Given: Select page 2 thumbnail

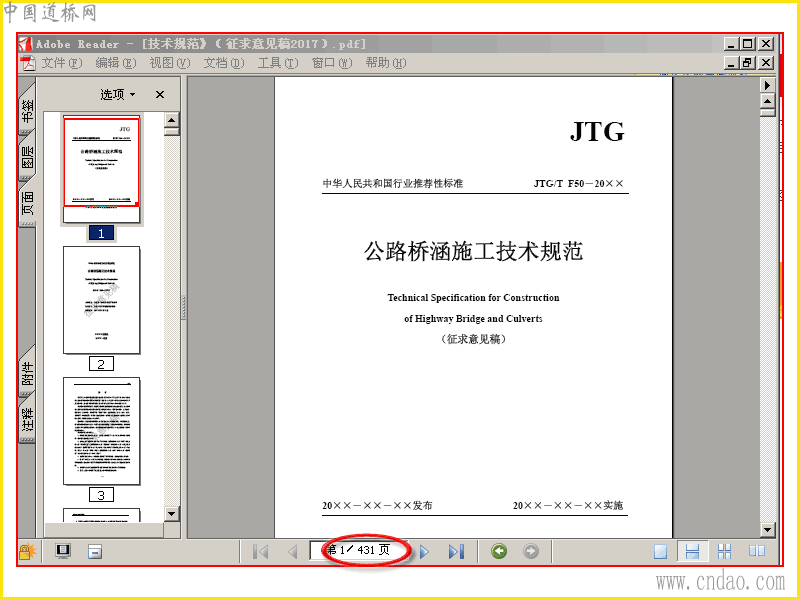Looking at the screenshot, I should click(x=102, y=300).
